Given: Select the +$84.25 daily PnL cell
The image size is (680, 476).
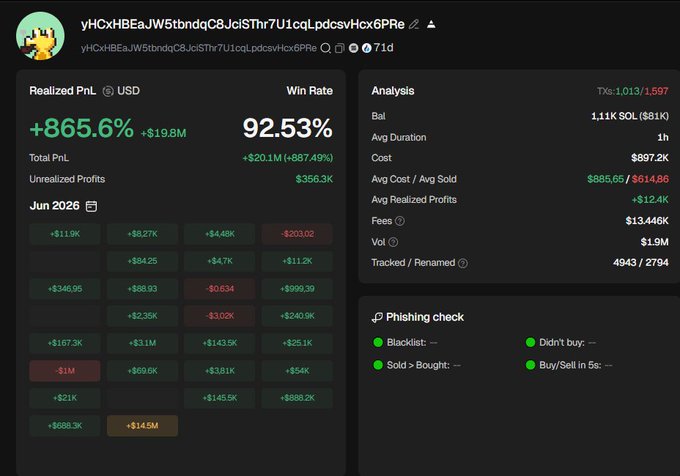Looking at the screenshot, I should coord(142,261).
